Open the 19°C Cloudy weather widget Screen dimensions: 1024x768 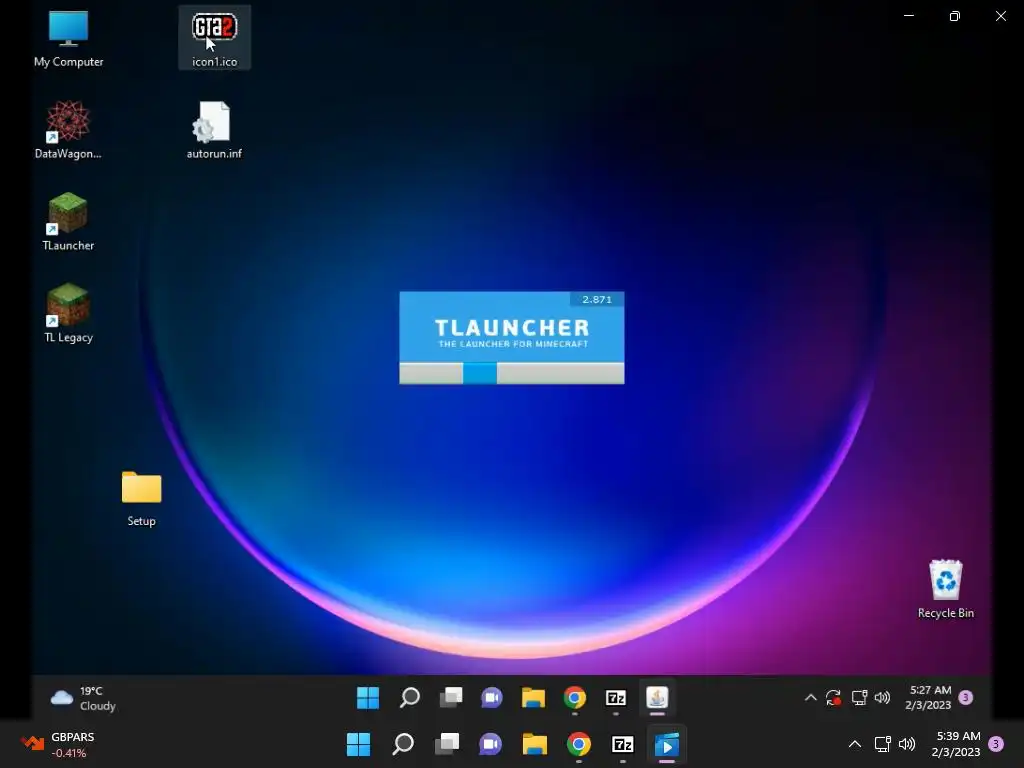(x=84, y=698)
